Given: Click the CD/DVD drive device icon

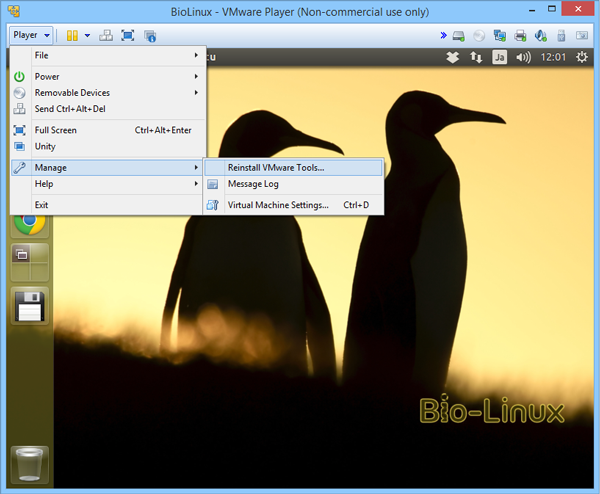Looking at the screenshot, I should [x=479, y=36].
